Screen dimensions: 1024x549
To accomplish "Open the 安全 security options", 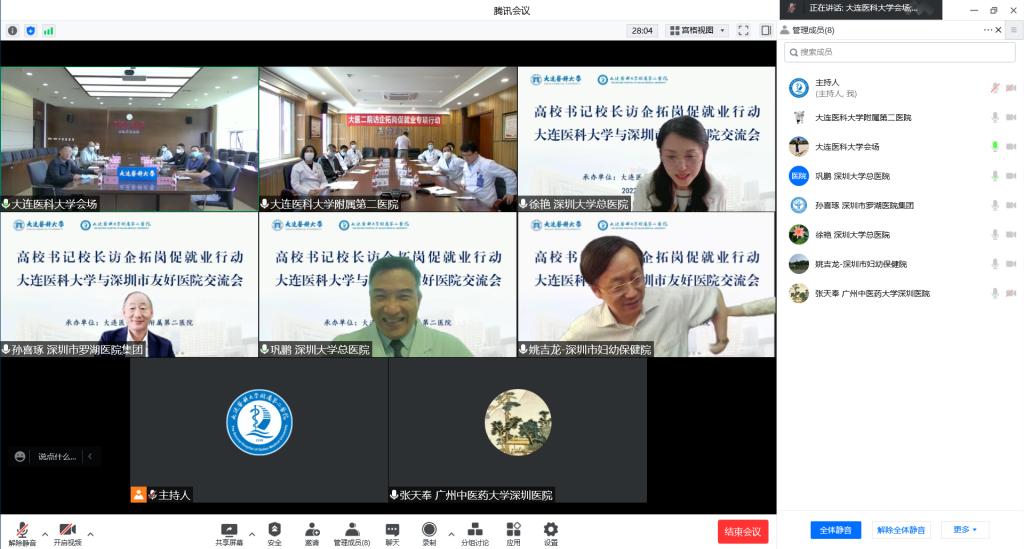I will tap(275, 534).
